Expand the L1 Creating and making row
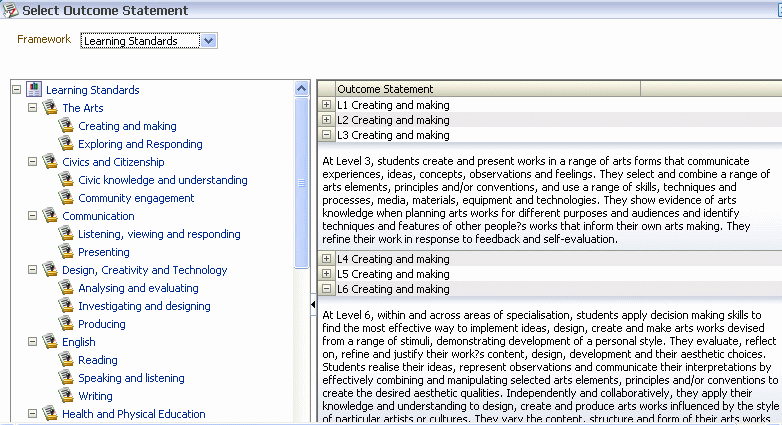Viewport: 782px width, 425px height. (326, 105)
